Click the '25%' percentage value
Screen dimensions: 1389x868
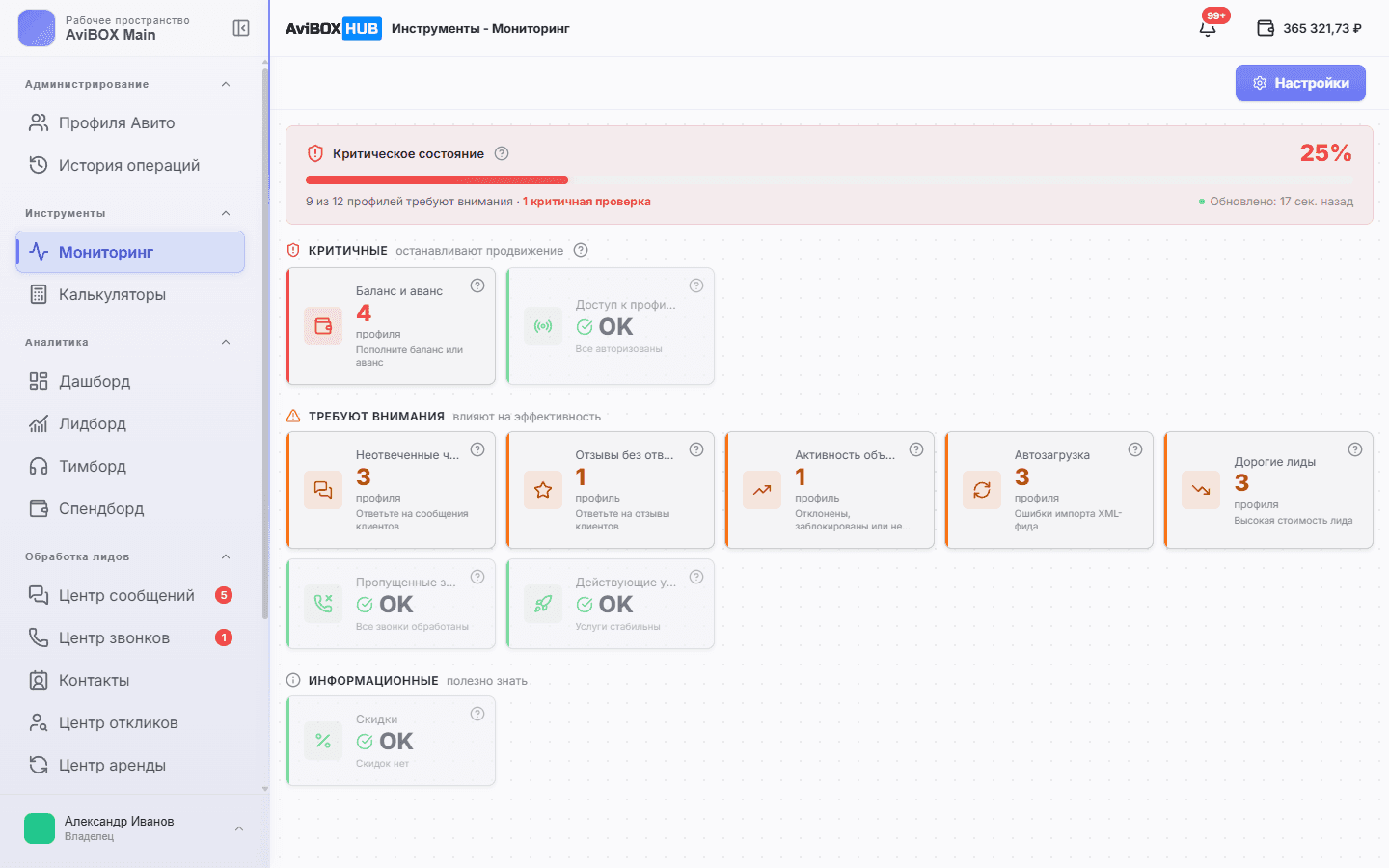[x=1325, y=153]
